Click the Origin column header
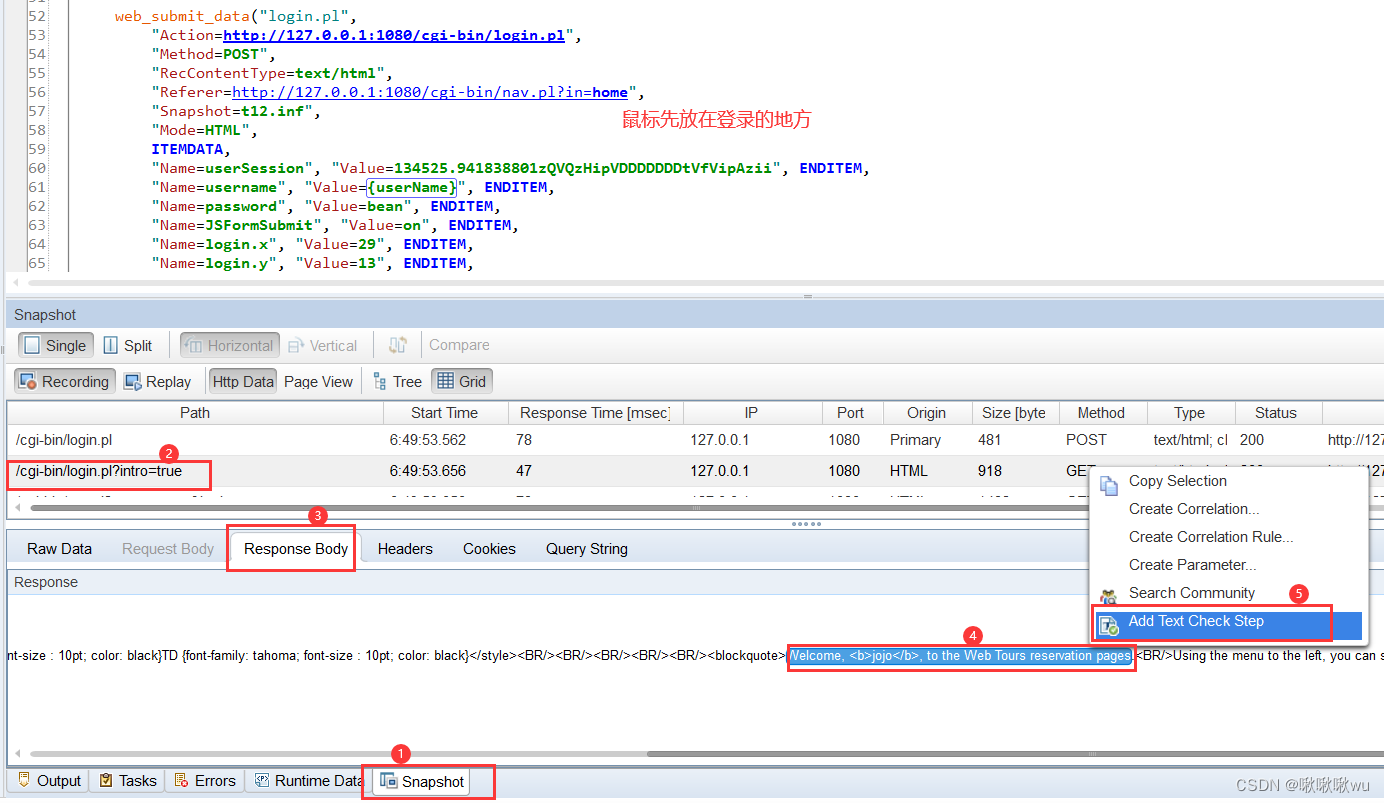The width and height of the screenshot is (1384, 803). pos(926,413)
